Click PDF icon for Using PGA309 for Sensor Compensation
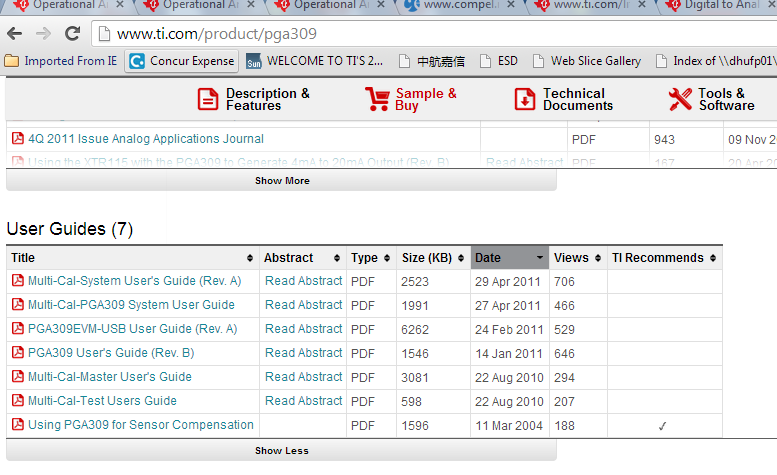 point(17,424)
